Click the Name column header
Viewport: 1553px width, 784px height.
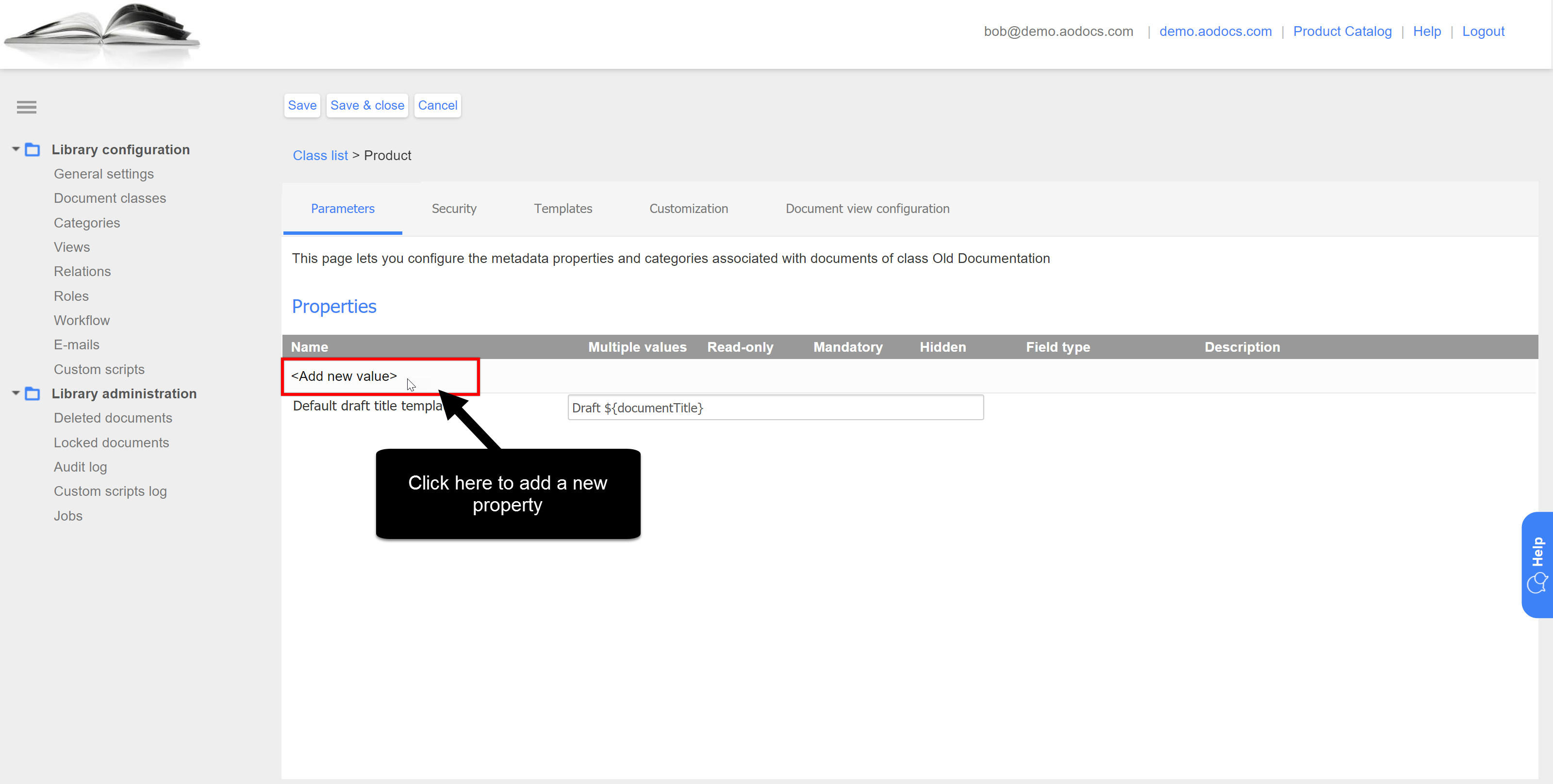[x=309, y=347]
